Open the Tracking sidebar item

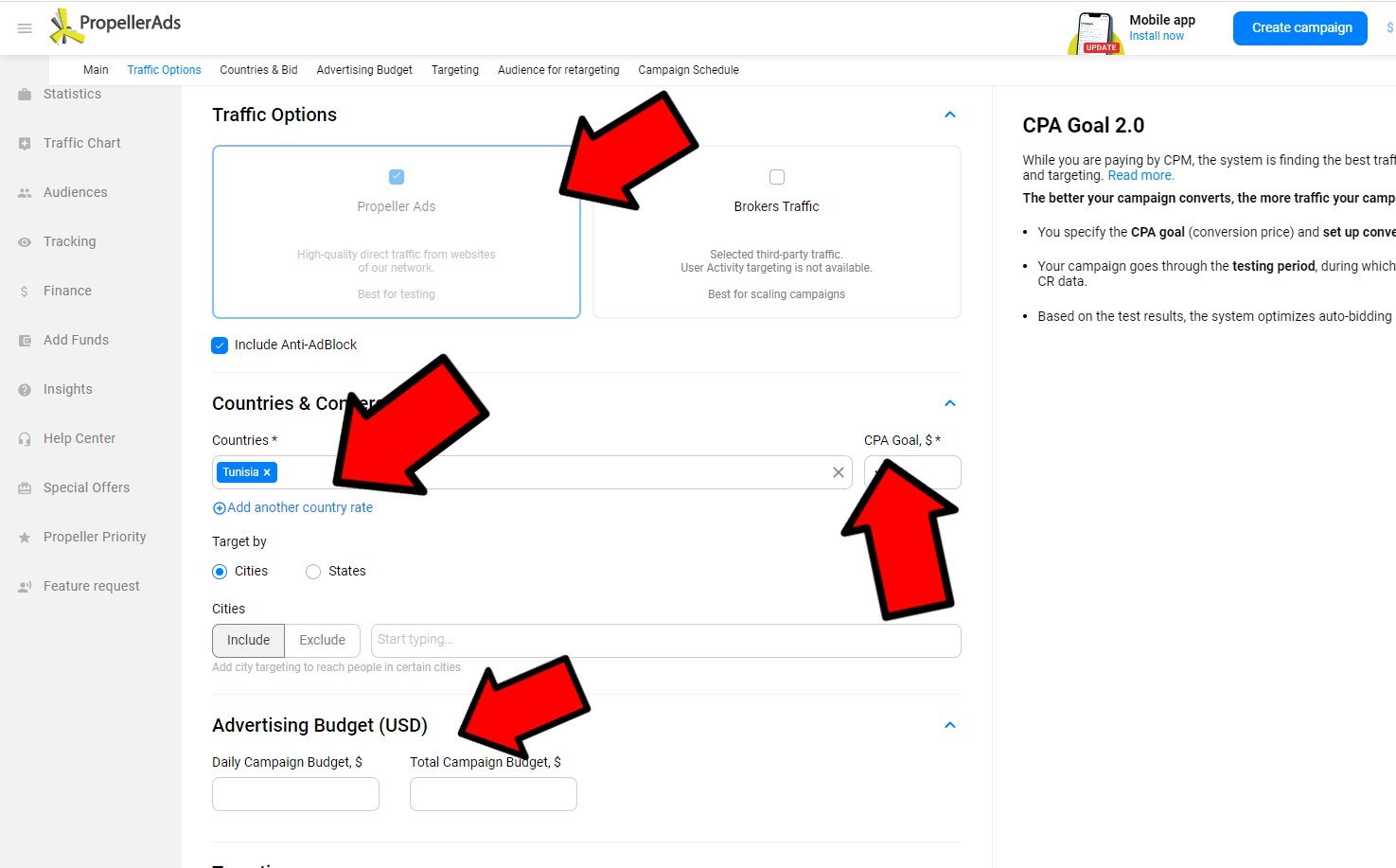pos(69,241)
